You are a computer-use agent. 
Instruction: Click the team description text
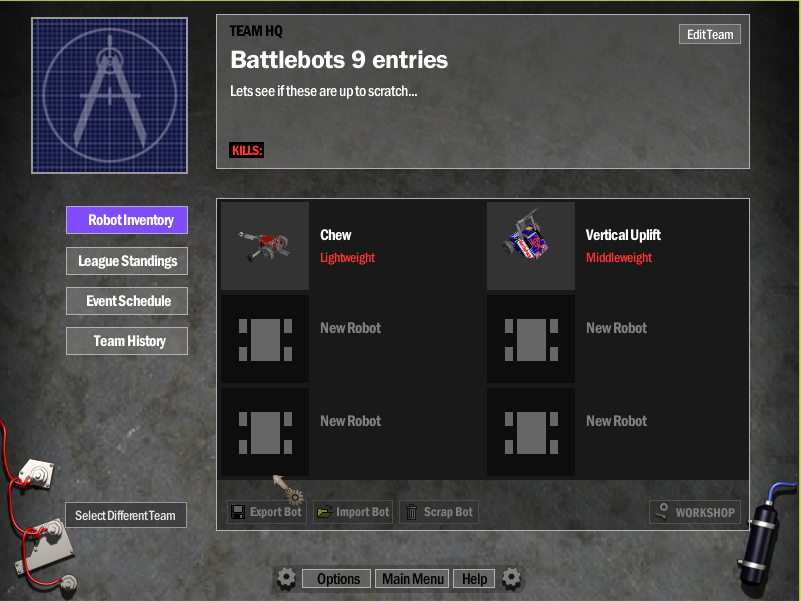point(323,91)
